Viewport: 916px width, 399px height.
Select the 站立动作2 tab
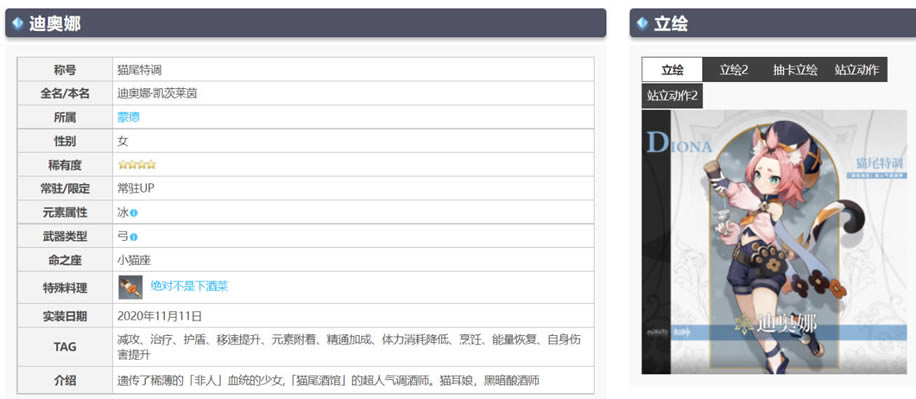click(672, 95)
